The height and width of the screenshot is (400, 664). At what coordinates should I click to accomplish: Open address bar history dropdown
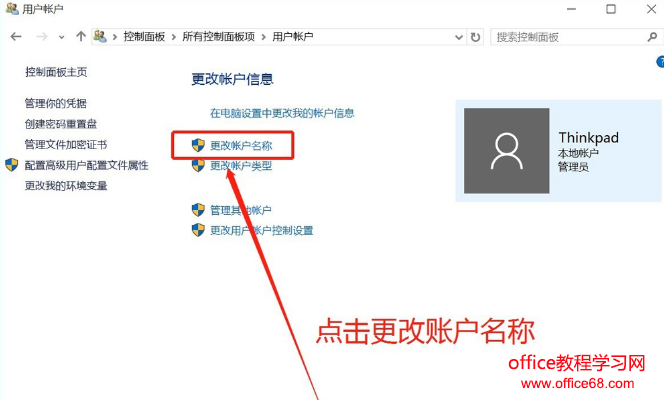click(459, 37)
